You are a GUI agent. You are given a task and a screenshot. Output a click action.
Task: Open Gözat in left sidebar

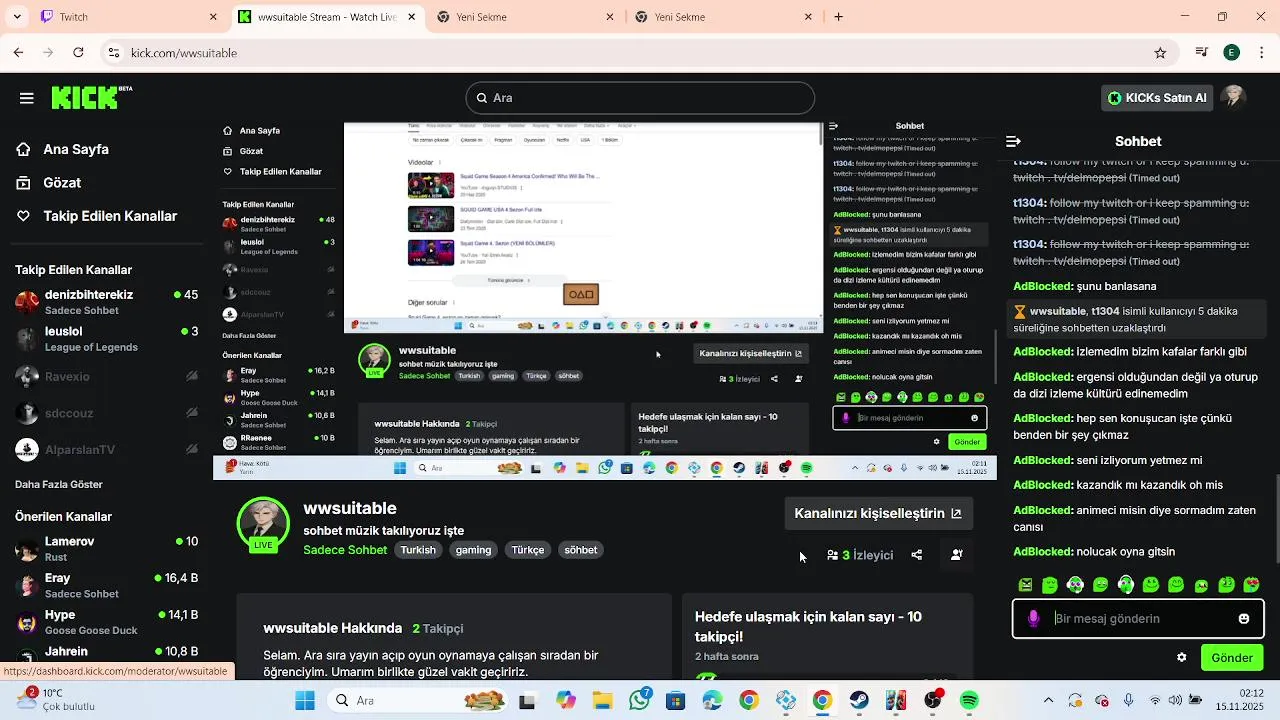tap(48, 183)
